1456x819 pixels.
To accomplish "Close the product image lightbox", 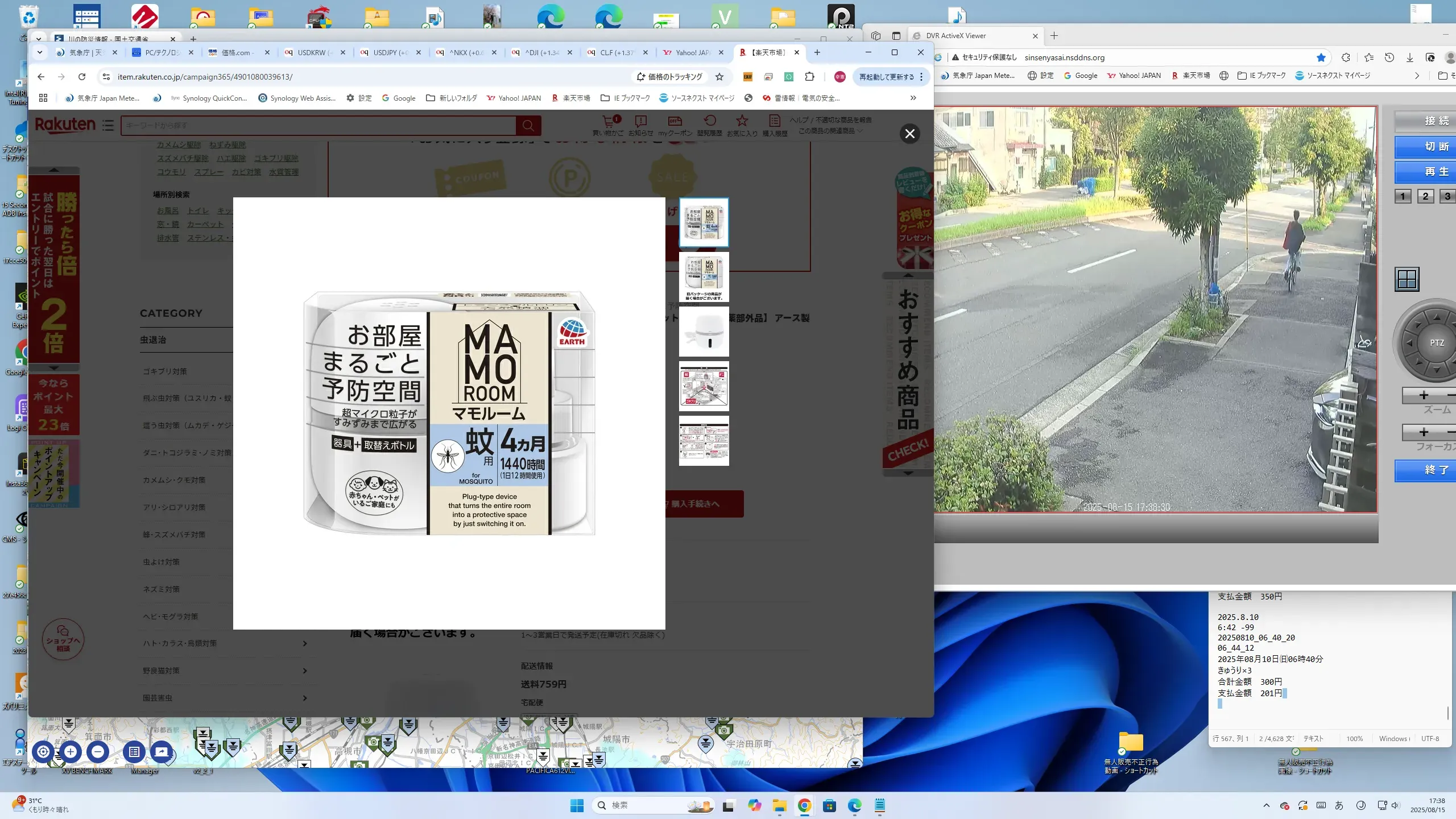I will point(909,133).
